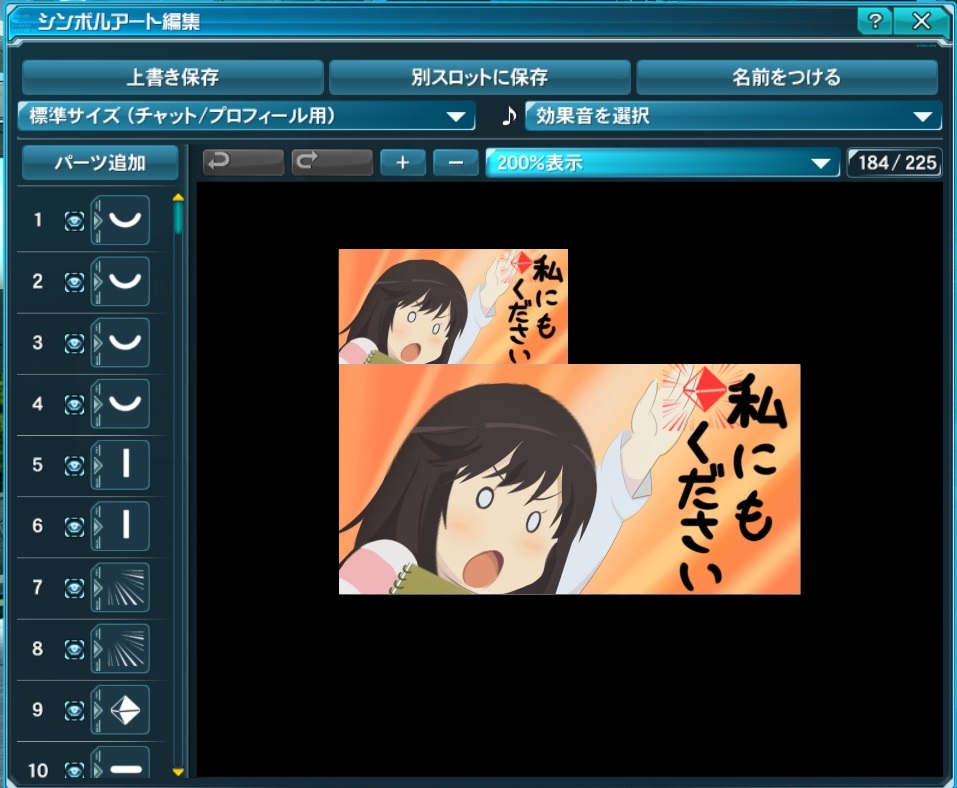Zoom out with the minus button
Image resolution: width=957 pixels, height=788 pixels.
(x=455, y=162)
